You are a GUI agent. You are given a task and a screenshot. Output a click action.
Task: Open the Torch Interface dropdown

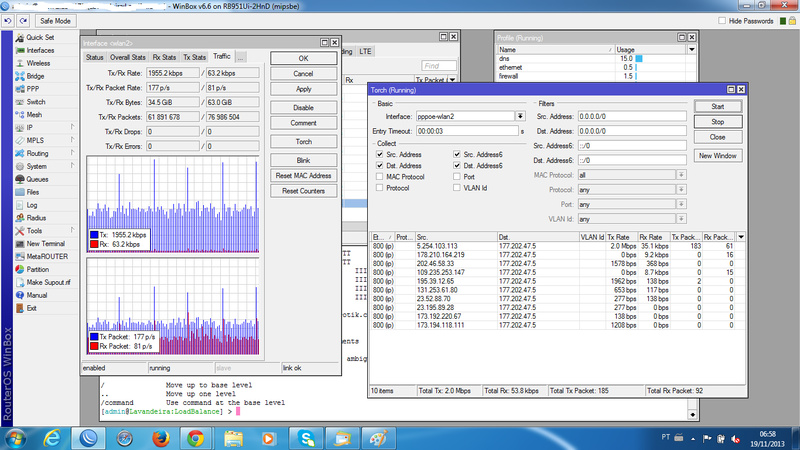point(518,116)
